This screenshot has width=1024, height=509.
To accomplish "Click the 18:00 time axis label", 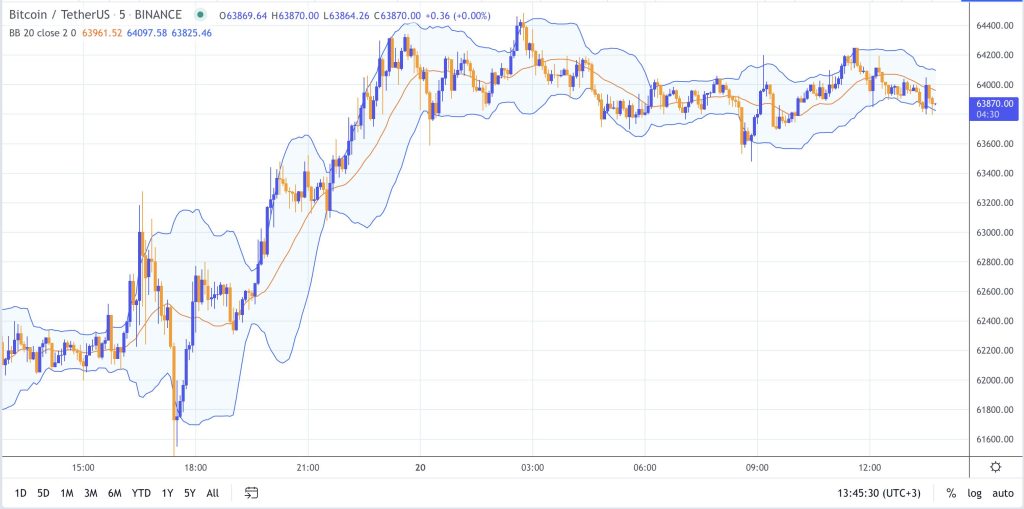I will [196, 467].
